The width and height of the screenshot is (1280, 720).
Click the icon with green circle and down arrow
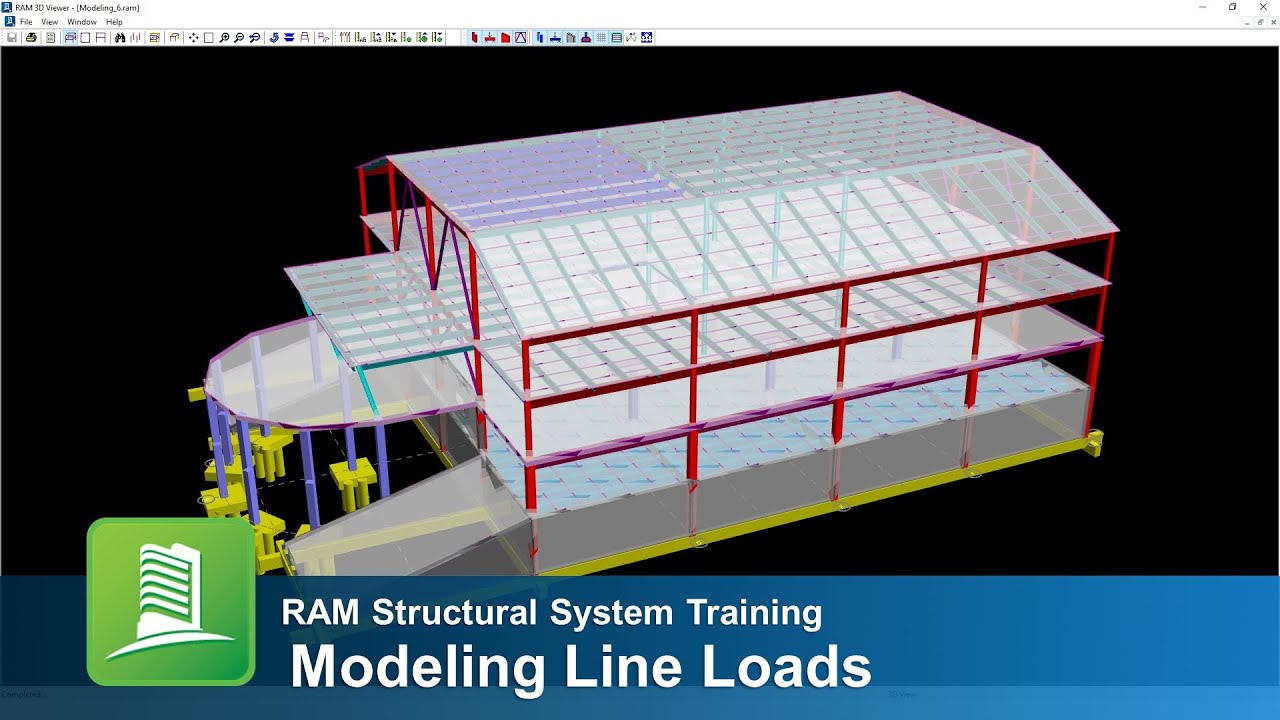[439, 38]
